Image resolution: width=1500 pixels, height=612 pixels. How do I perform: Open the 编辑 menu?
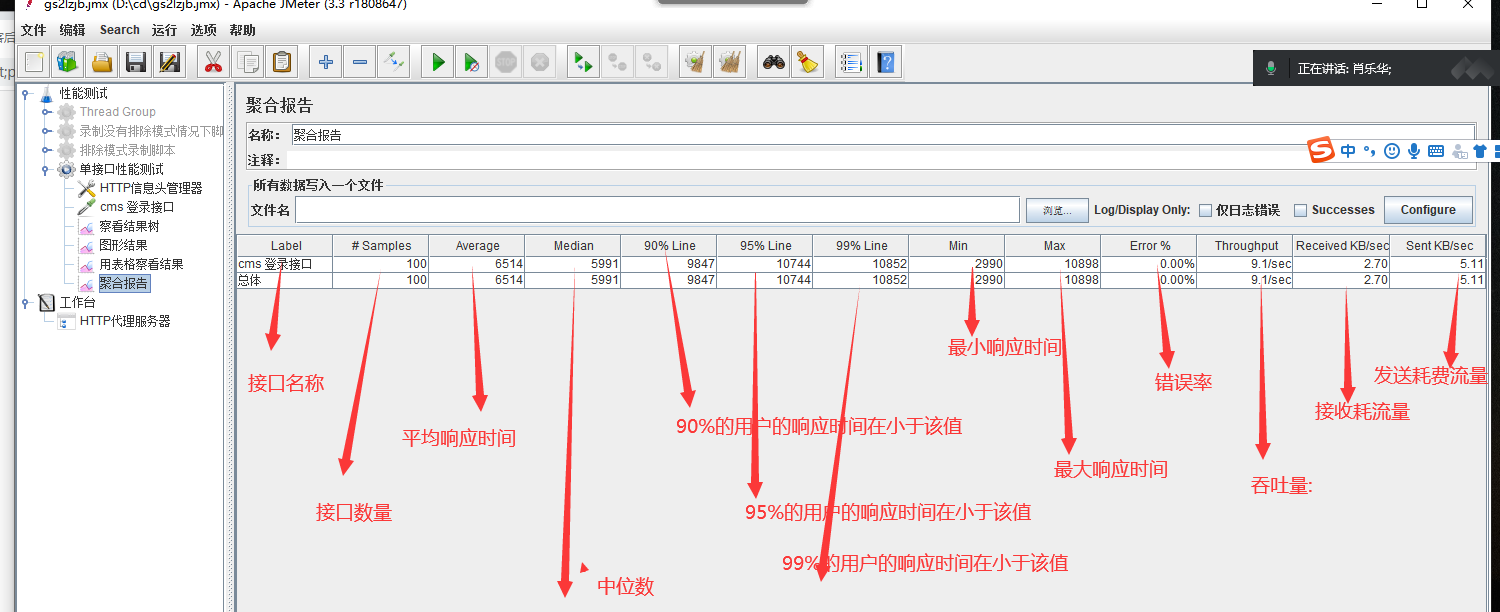72,30
